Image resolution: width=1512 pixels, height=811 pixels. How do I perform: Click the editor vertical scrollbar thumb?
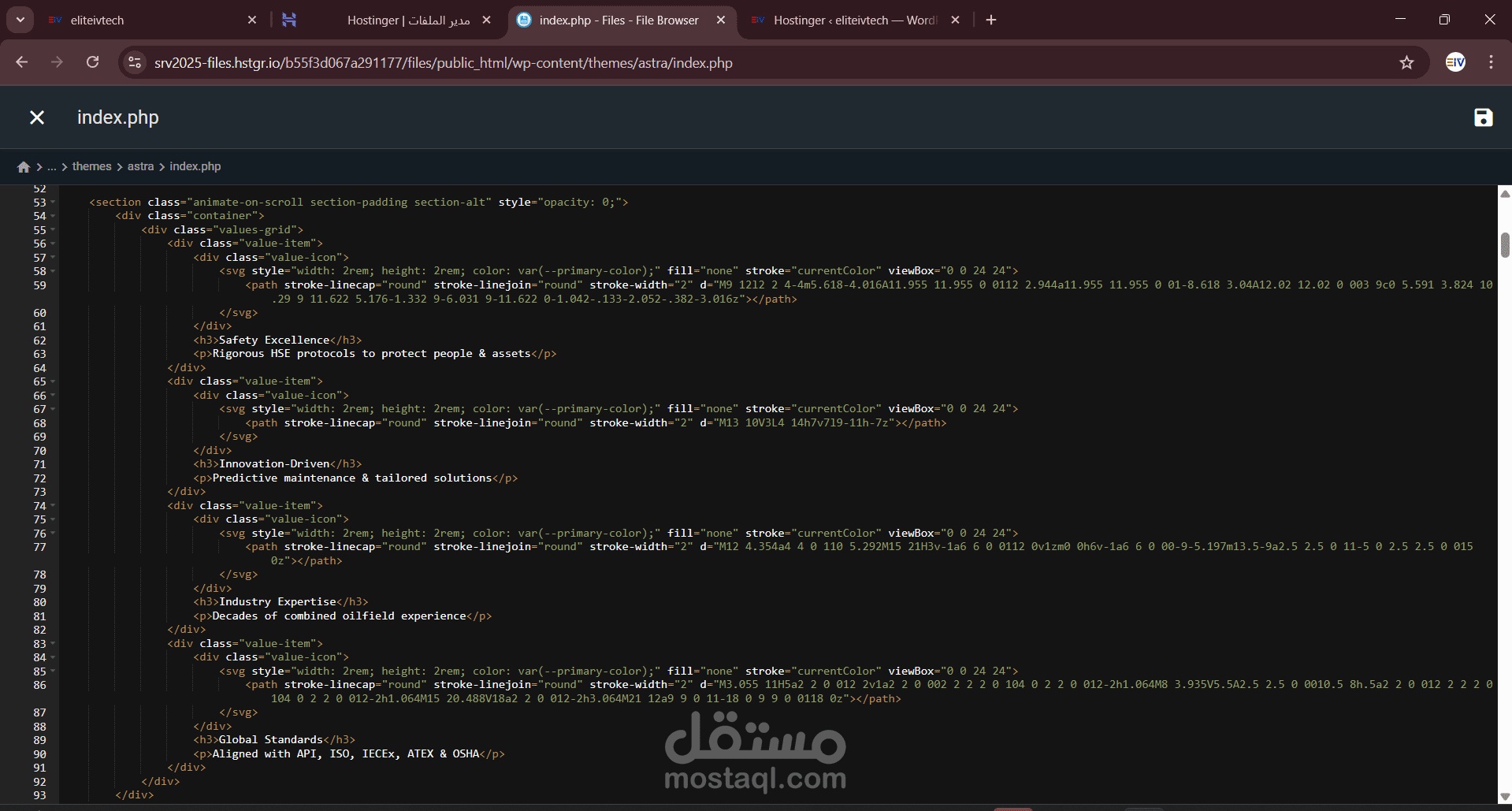[x=1505, y=245]
